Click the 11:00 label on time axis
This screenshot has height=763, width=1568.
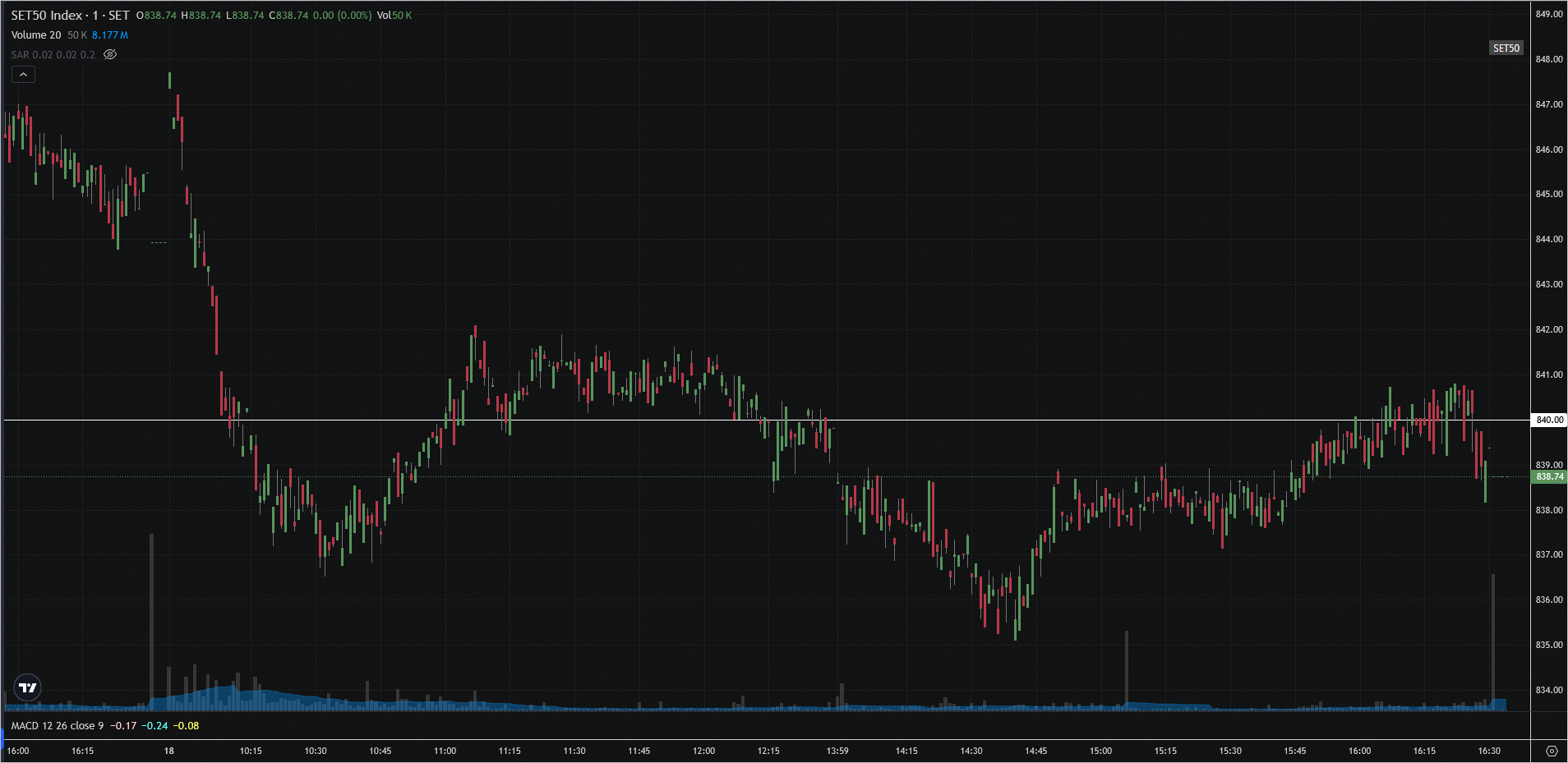(445, 751)
